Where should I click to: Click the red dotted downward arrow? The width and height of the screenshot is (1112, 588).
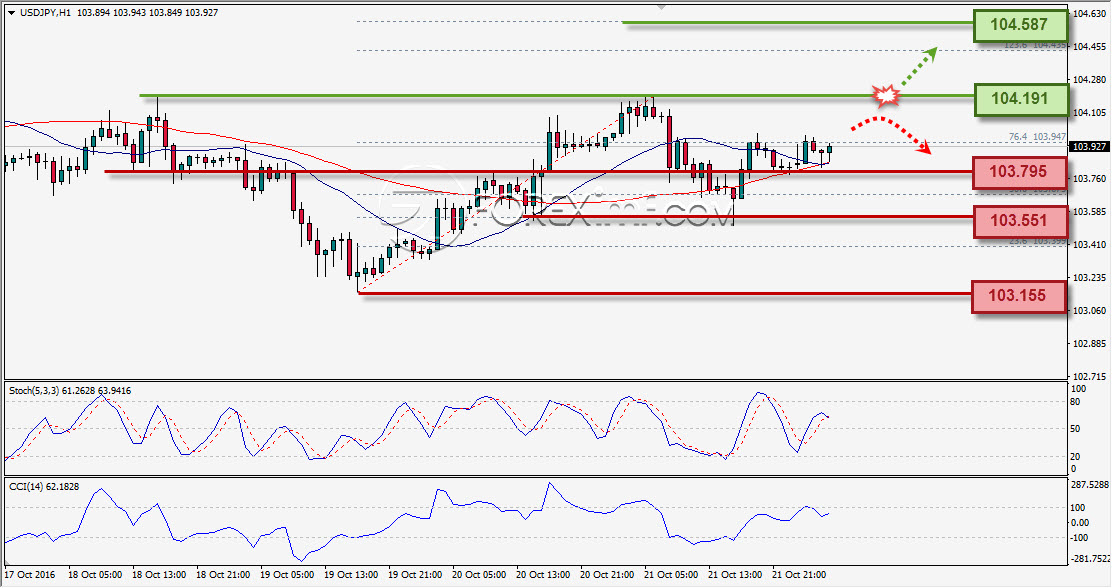[x=891, y=134]
